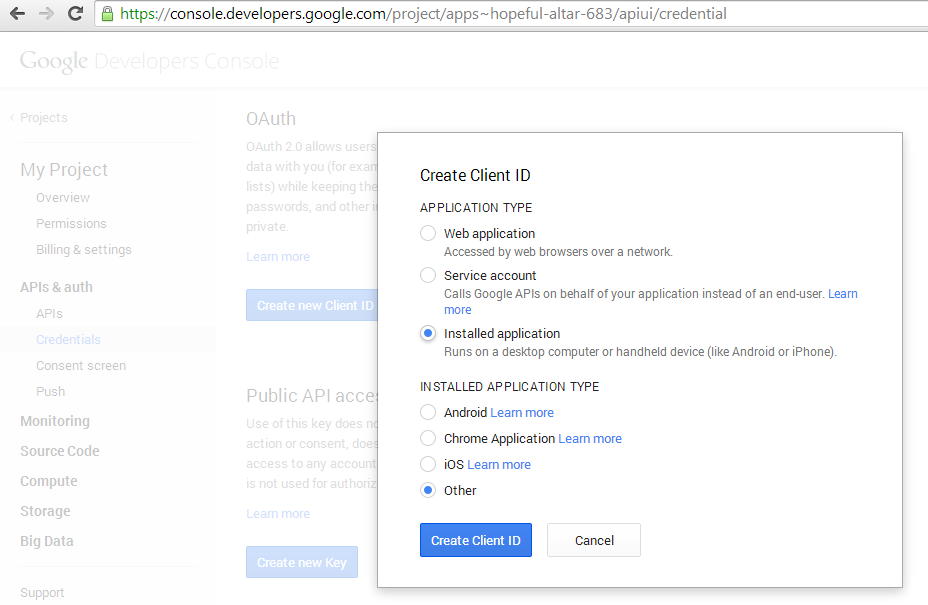Open APIs sidebar item
The width and height of the screenshot is (928, 605).
tap(49, 314)
